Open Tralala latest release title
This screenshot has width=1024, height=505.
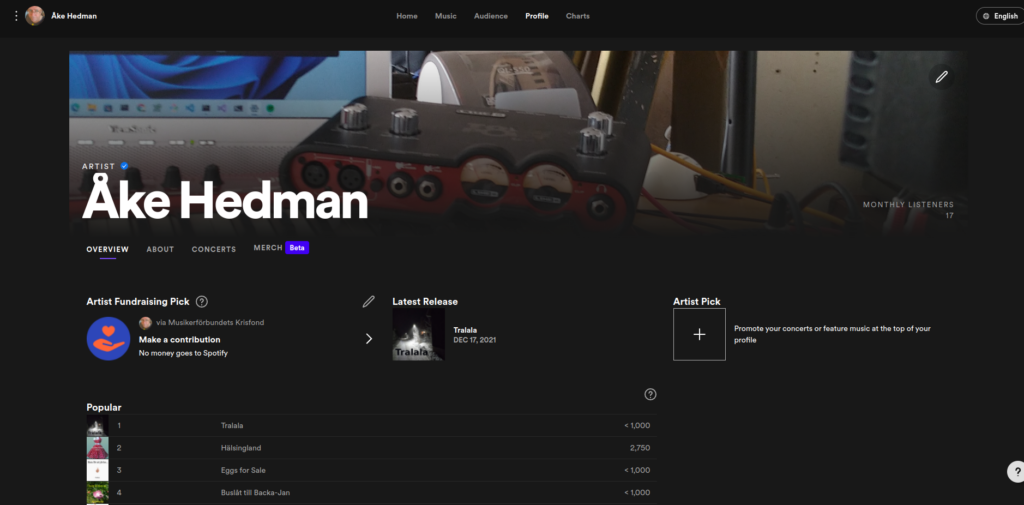pyautogui.click(x=466, y=330)
